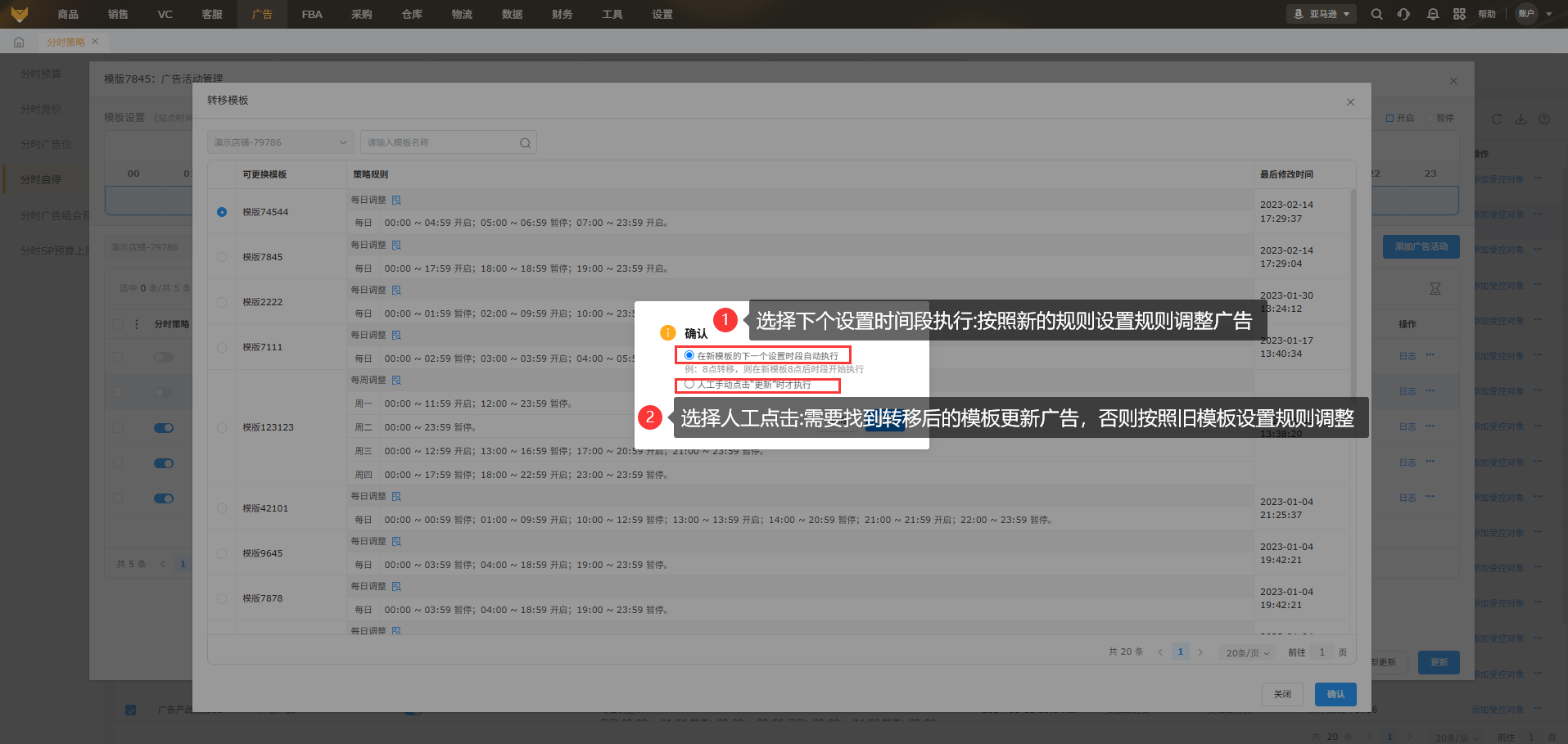Open the 每日调整 detail icon for 模版2222

pyautogui.click(x=396, y=290)
